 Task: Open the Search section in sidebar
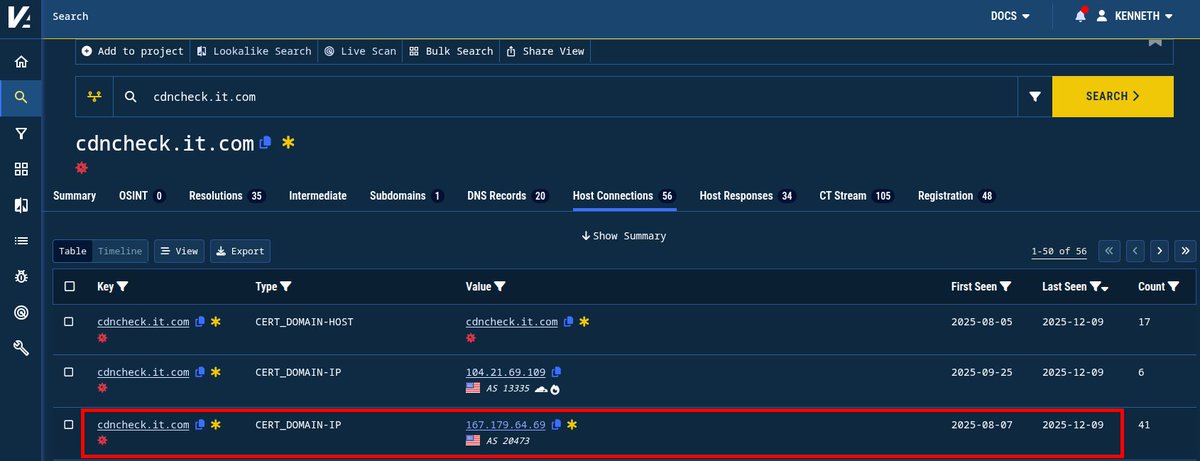coord(21,98)
